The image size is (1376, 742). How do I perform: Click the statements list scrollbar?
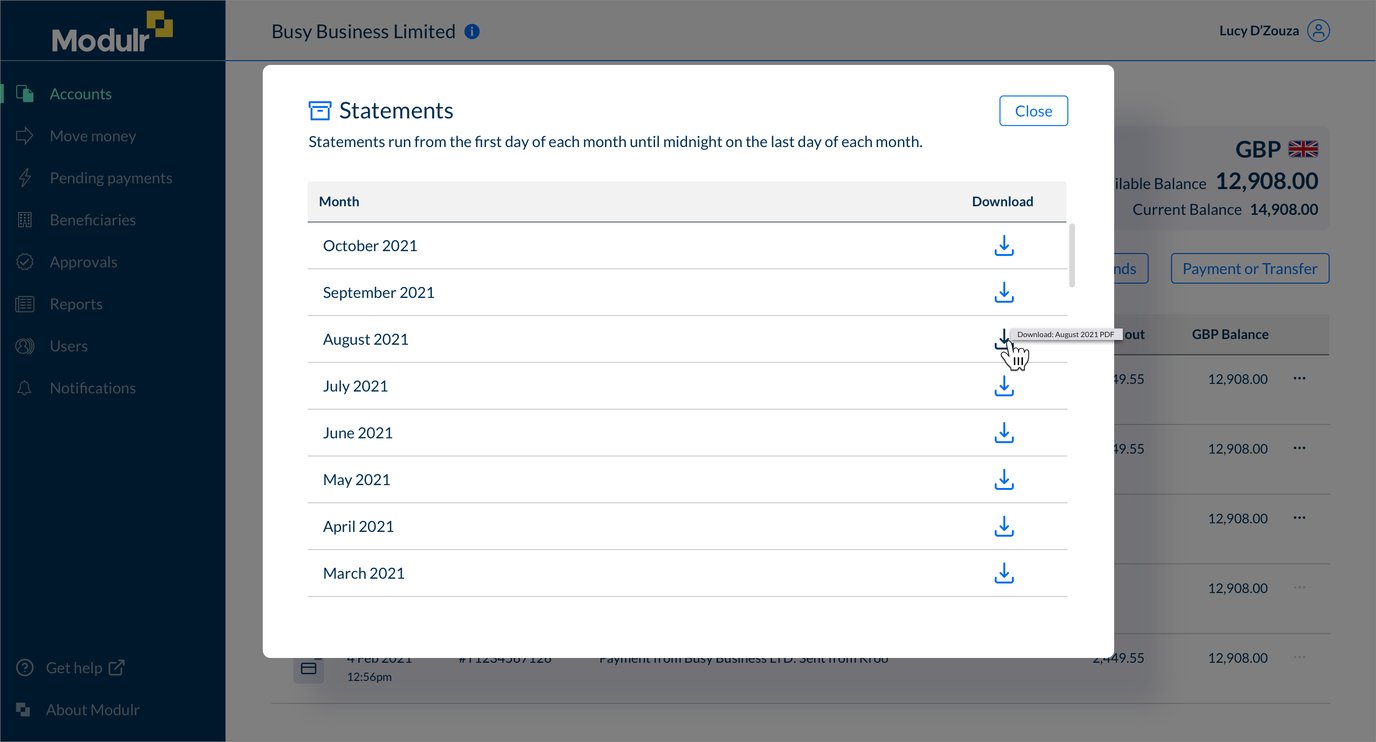[x=1073, y=255]
